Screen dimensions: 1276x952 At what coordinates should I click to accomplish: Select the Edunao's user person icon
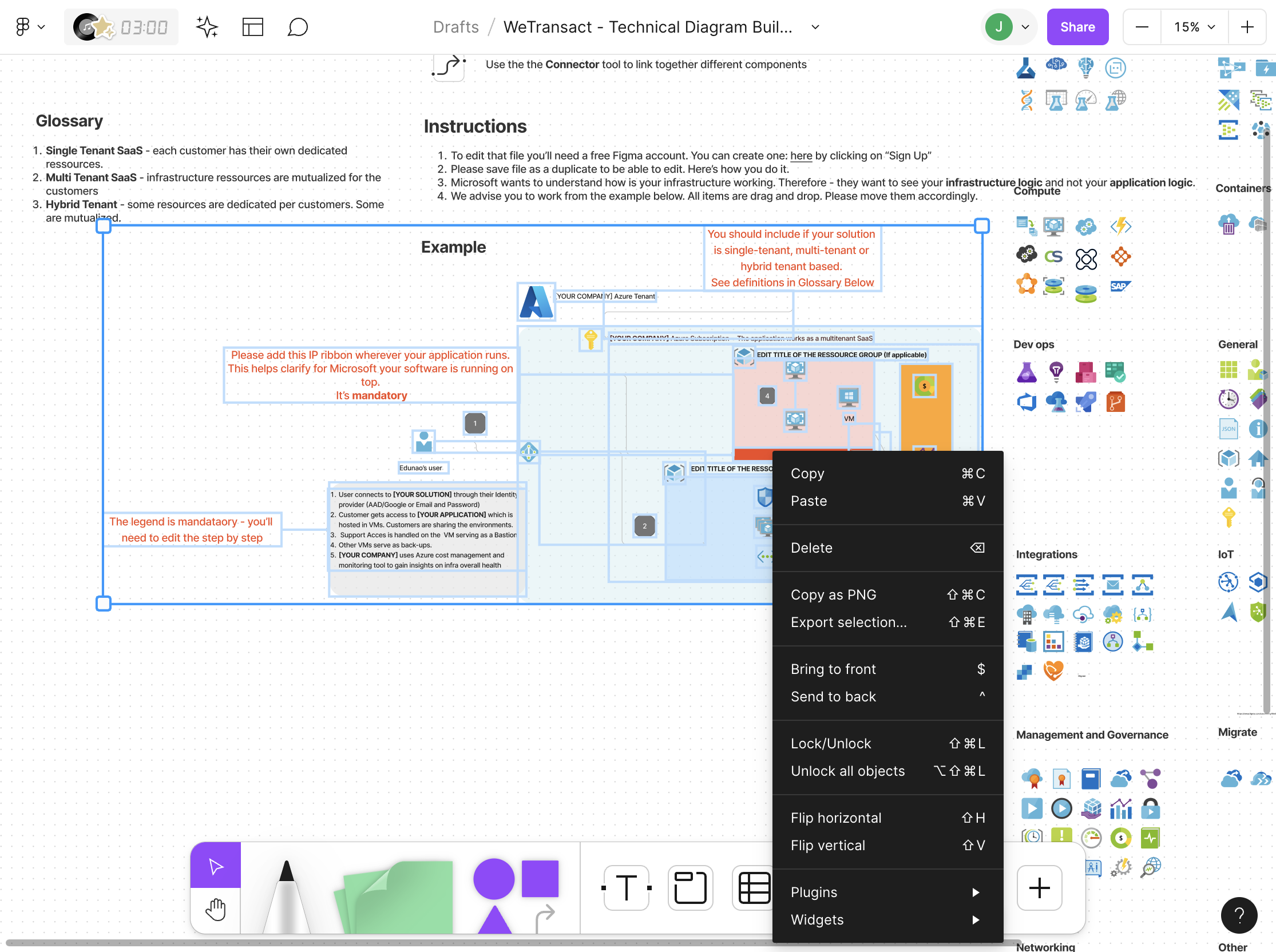pyautogui.click(x=423, y=442)
